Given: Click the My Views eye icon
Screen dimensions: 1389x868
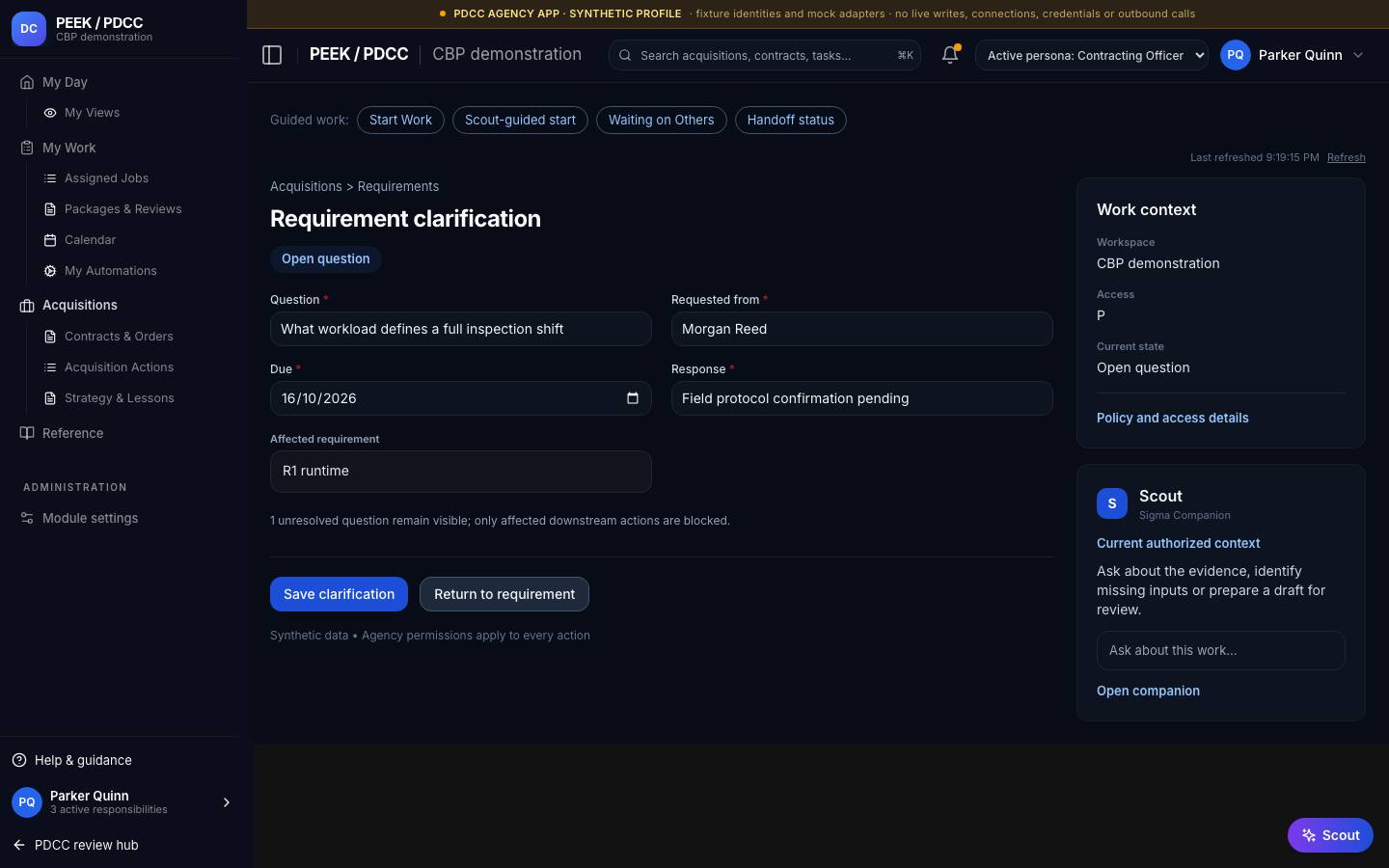Looking at the screenshot, I should (50, 113).
